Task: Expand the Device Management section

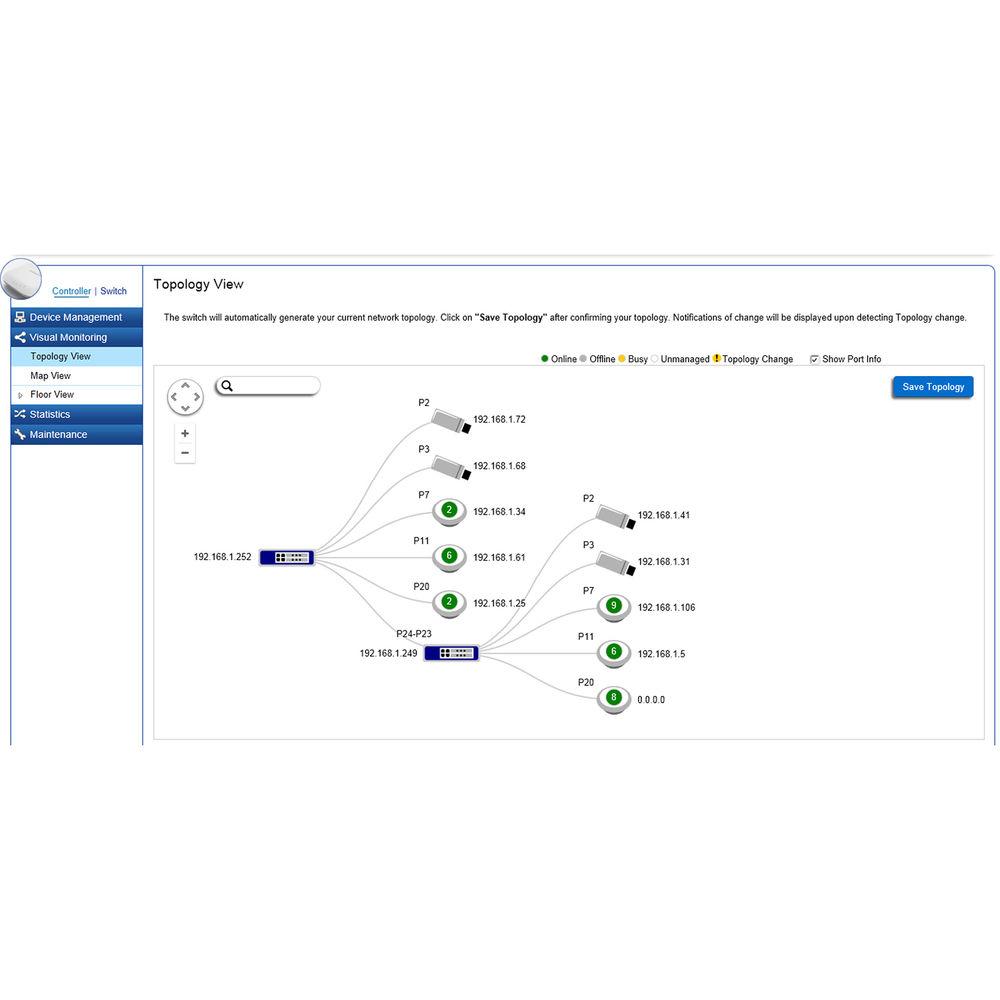Action: tap(76, 317)
